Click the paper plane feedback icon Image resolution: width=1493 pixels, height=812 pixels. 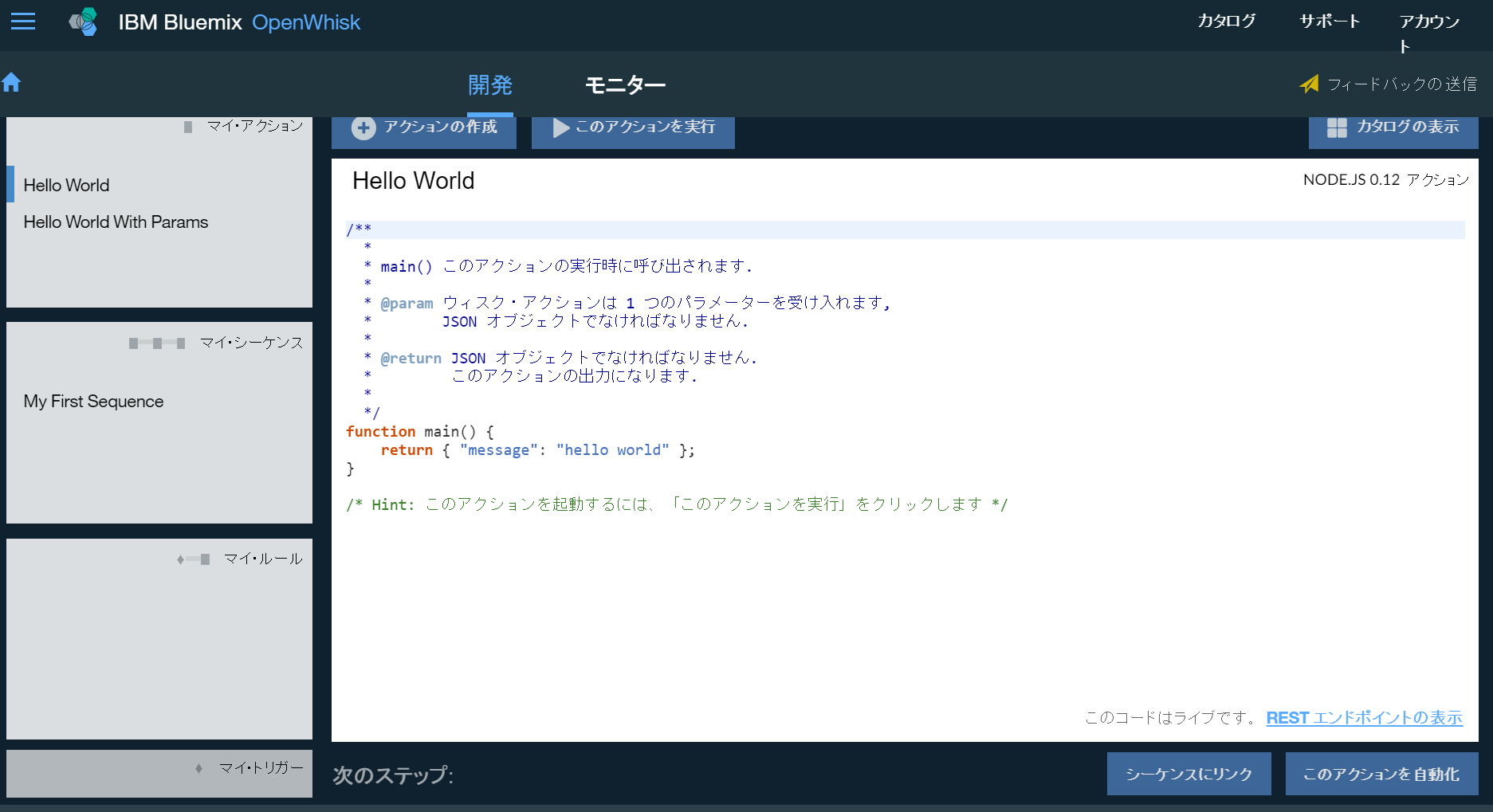pyautogui.click(x=1309, y=84)
